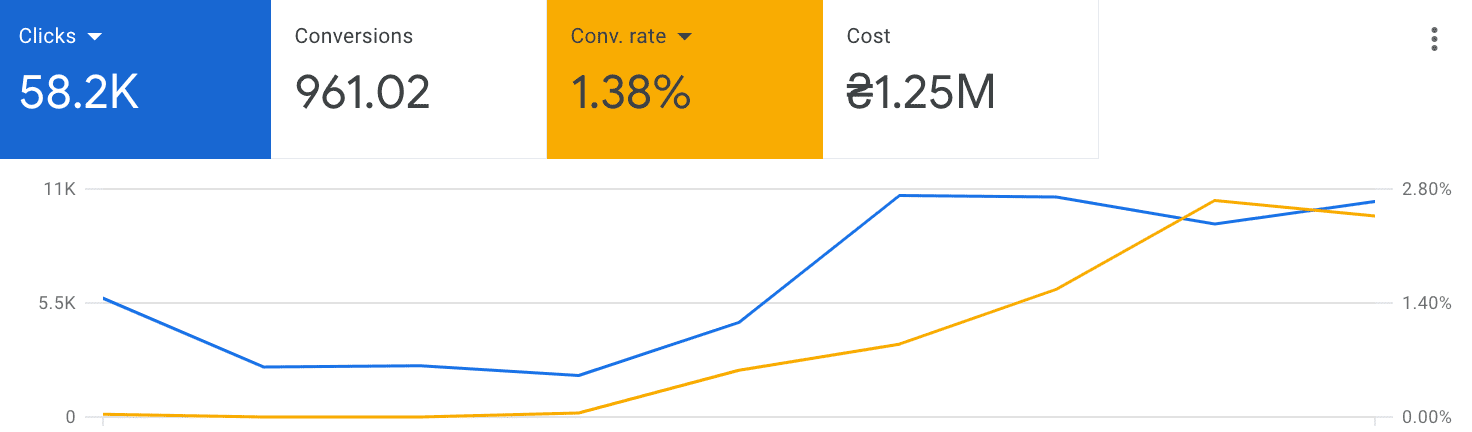Click the 58.2K clicks value
The height and width of the screenshot is (432, 1472).
79,93
